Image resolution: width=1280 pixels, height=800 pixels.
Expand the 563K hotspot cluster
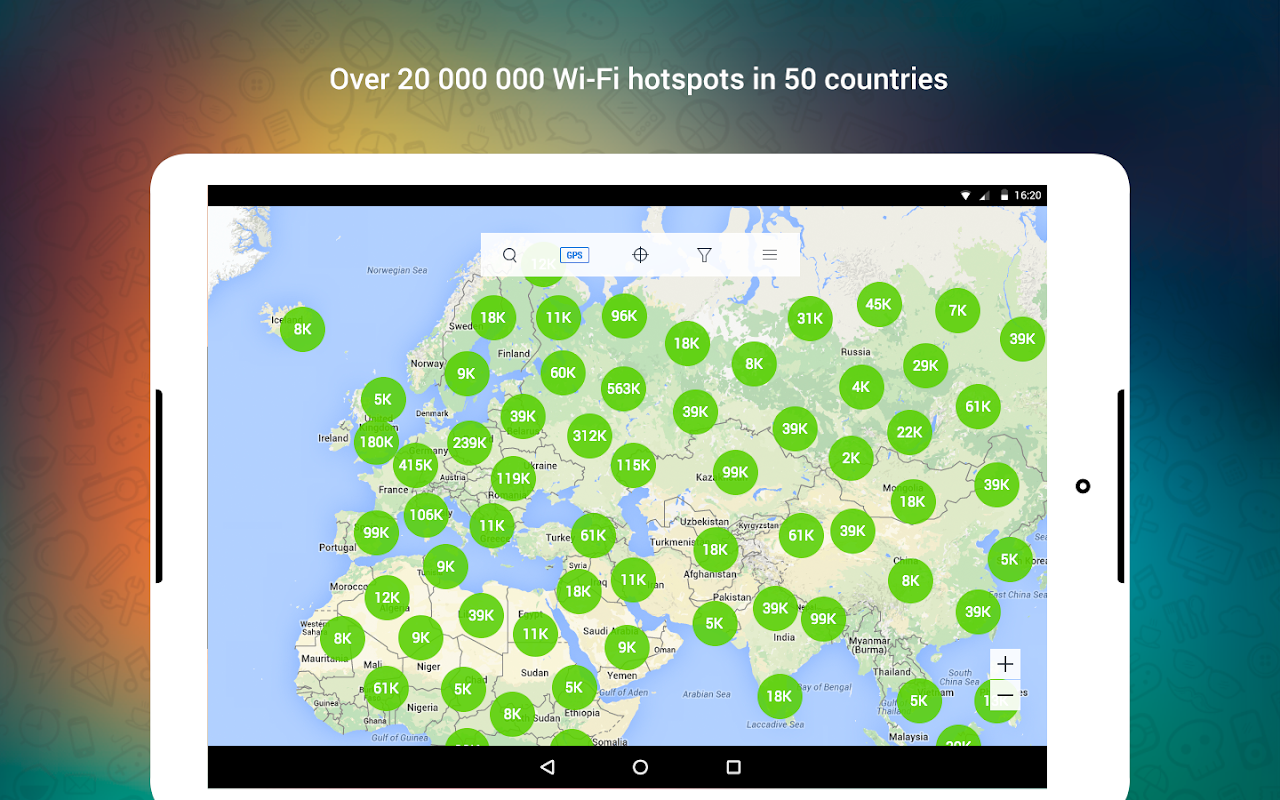623,389
